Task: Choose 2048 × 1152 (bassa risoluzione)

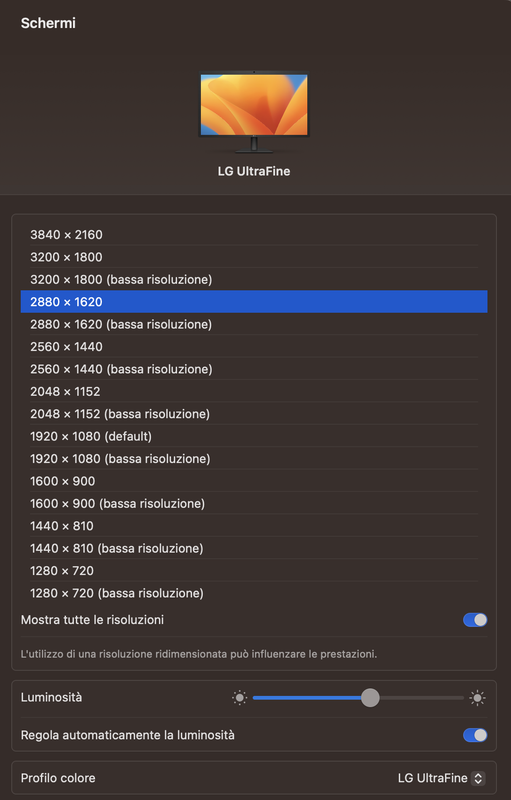Action: coord(254,414)
